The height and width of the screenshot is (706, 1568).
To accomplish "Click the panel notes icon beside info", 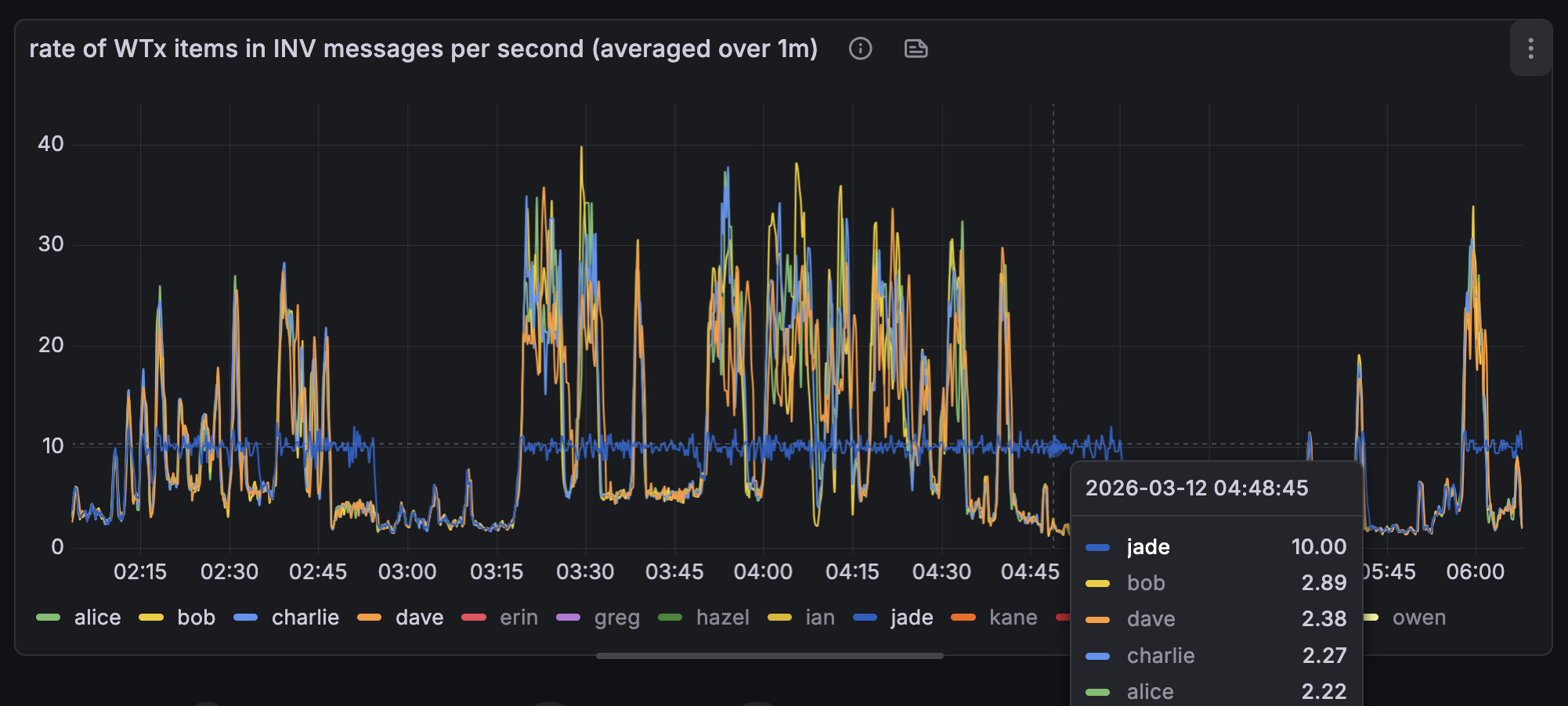I will click(916, 49).
